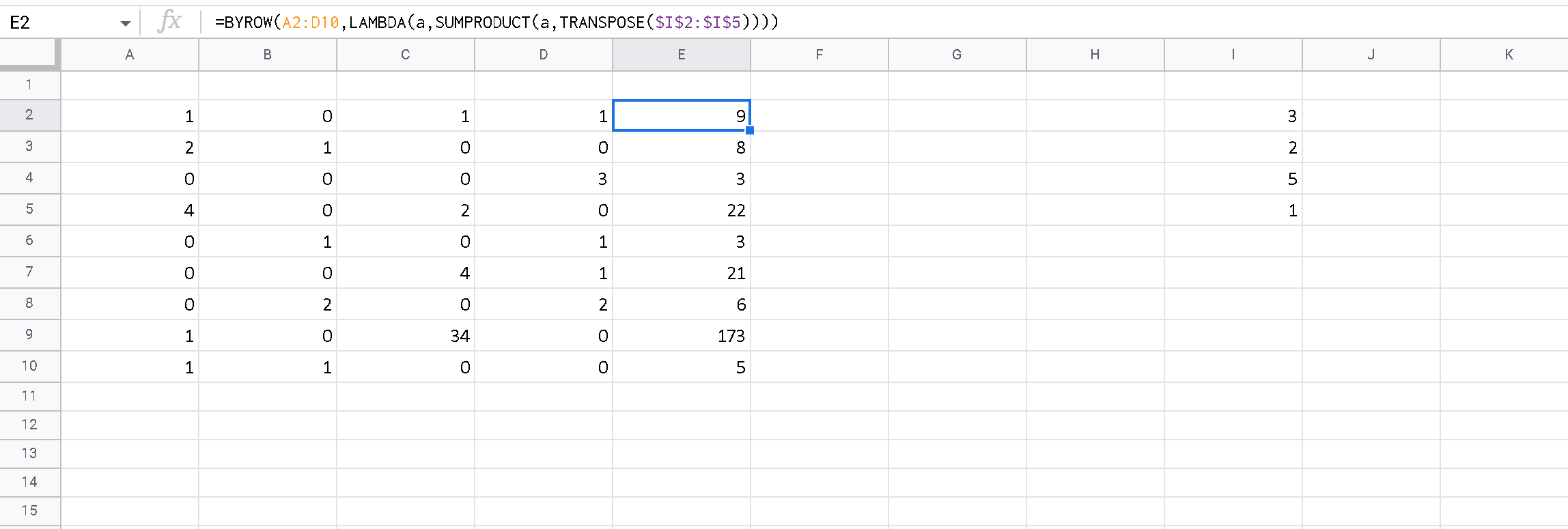Select column E header

coord(682,55)
